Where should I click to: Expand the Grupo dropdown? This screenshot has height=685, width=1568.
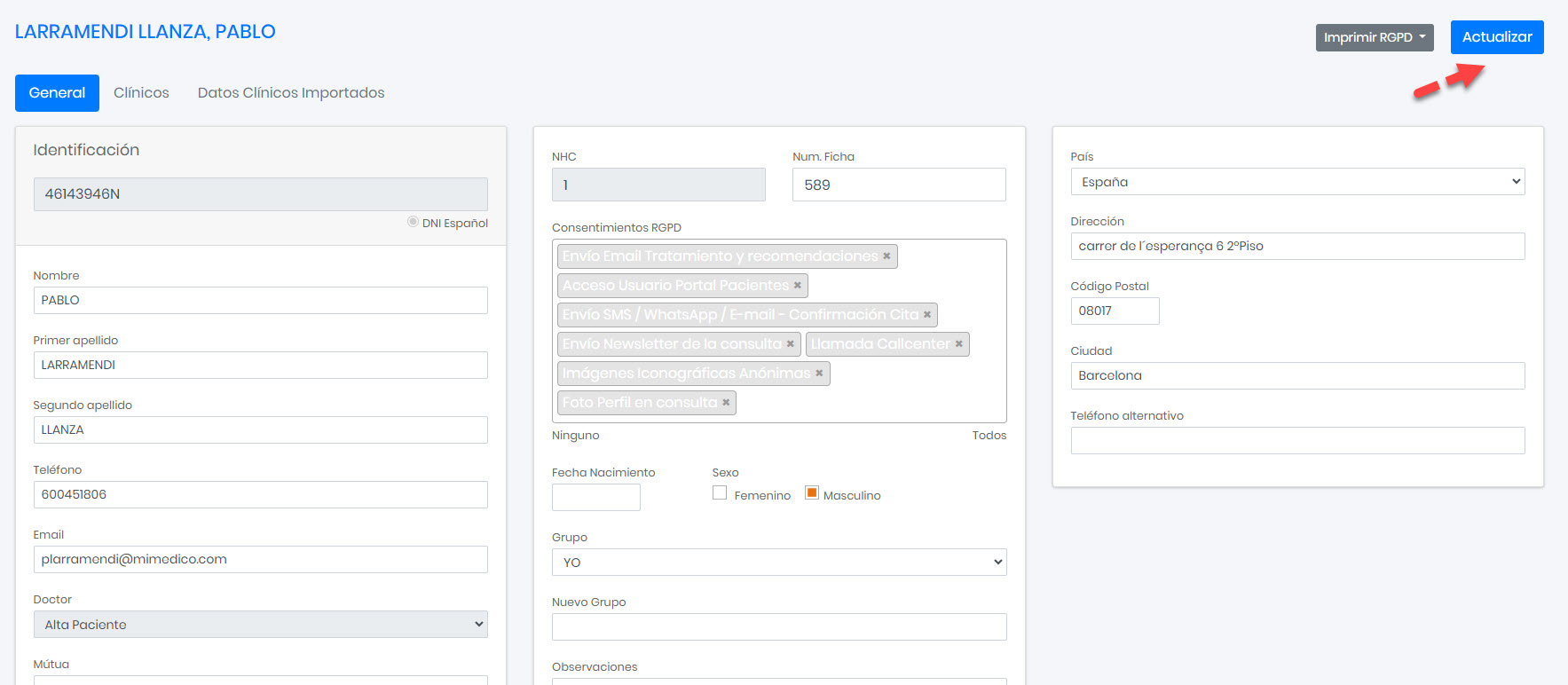[778, 563]
